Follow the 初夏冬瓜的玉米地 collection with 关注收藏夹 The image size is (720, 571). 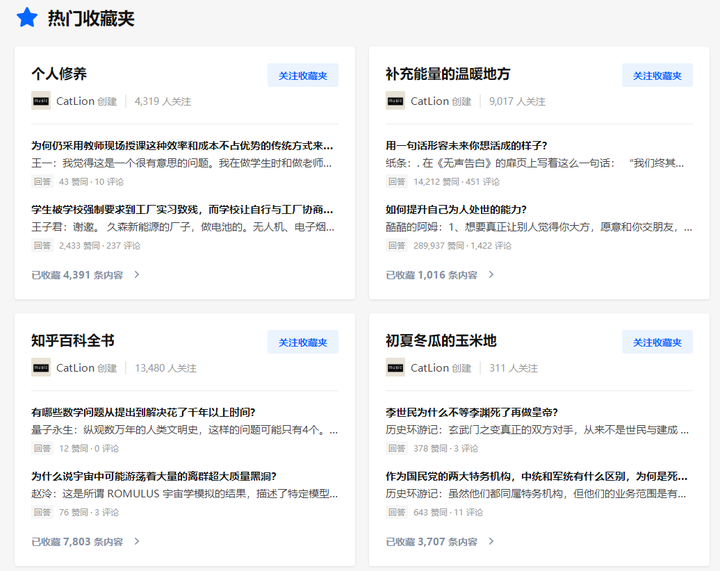click(658, 342)
